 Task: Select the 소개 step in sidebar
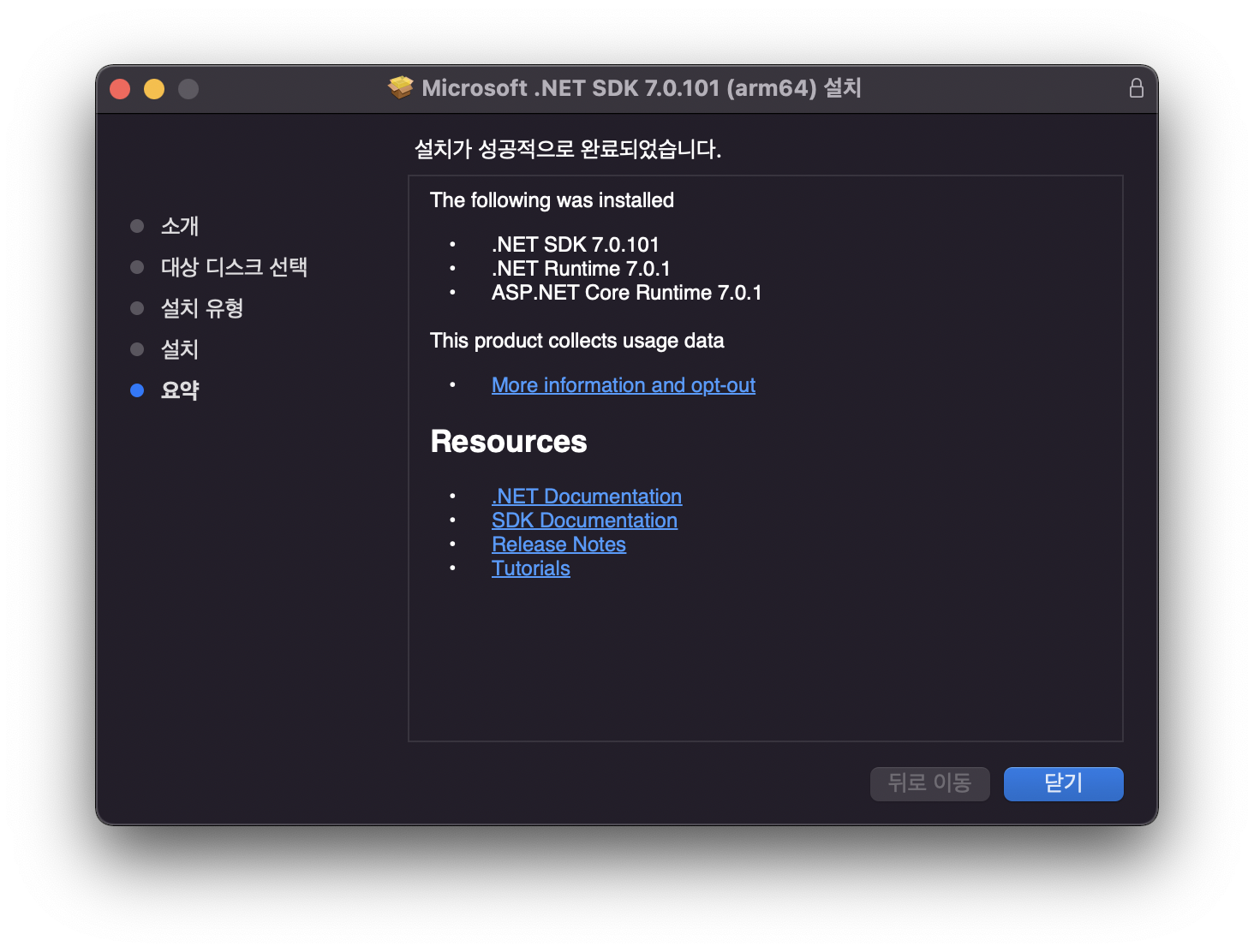[x=180, y=226]
